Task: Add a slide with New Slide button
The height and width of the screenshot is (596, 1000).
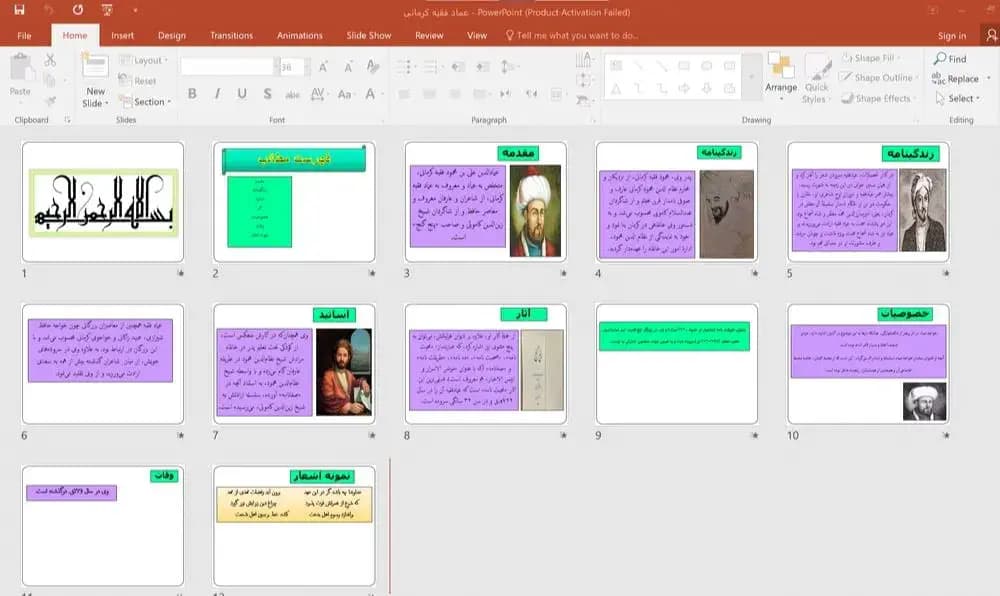Action: point(95,80)
